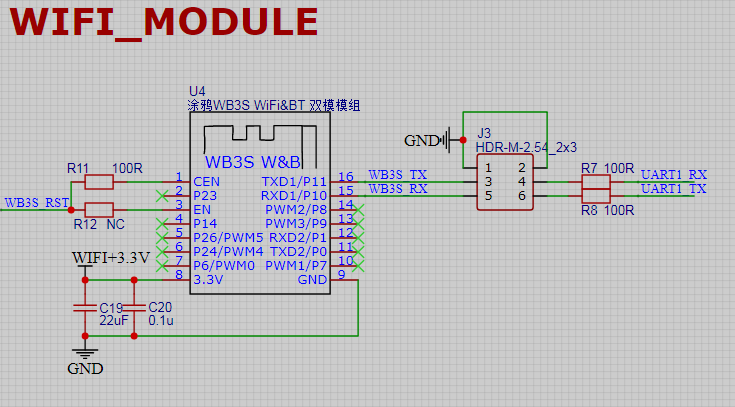
Task: Select the J3 designator label
Action: coord(484,133)
